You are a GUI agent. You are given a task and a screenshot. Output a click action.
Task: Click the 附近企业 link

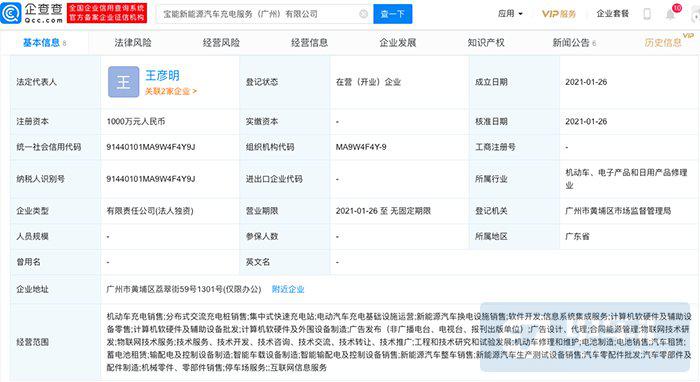[288, 289]
